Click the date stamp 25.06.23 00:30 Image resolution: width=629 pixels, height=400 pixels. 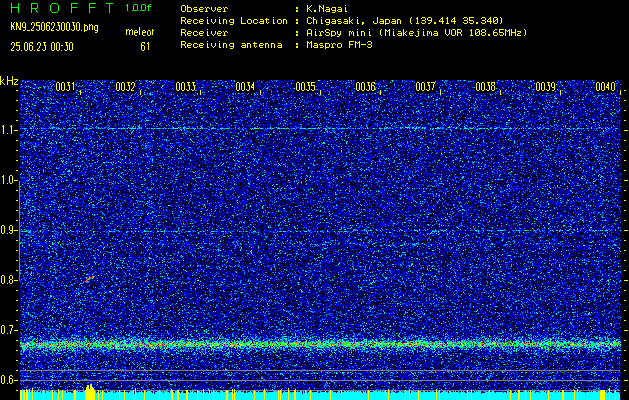click(x=42, y=47)
